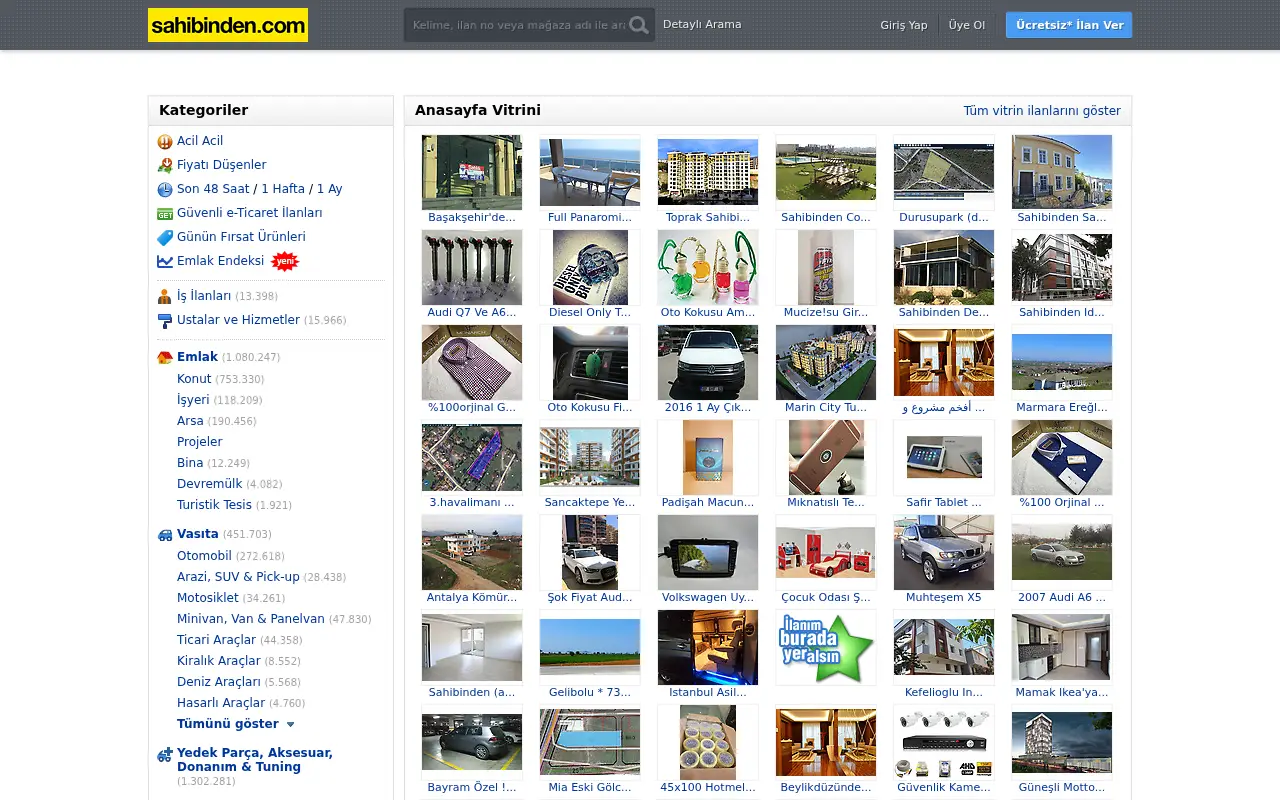Viewport: 1280px width, 800px height.
Task: Open the Safir Tablet listing thumbnail
Action: (944, 457)
